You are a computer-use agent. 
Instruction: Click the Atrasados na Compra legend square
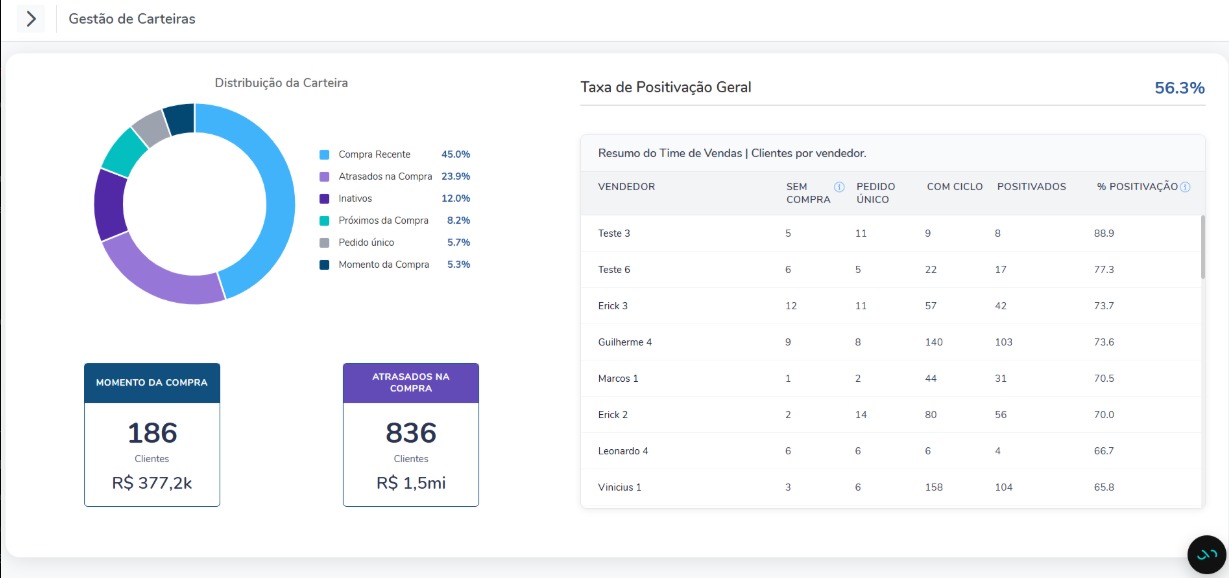[x=324, y=177]
